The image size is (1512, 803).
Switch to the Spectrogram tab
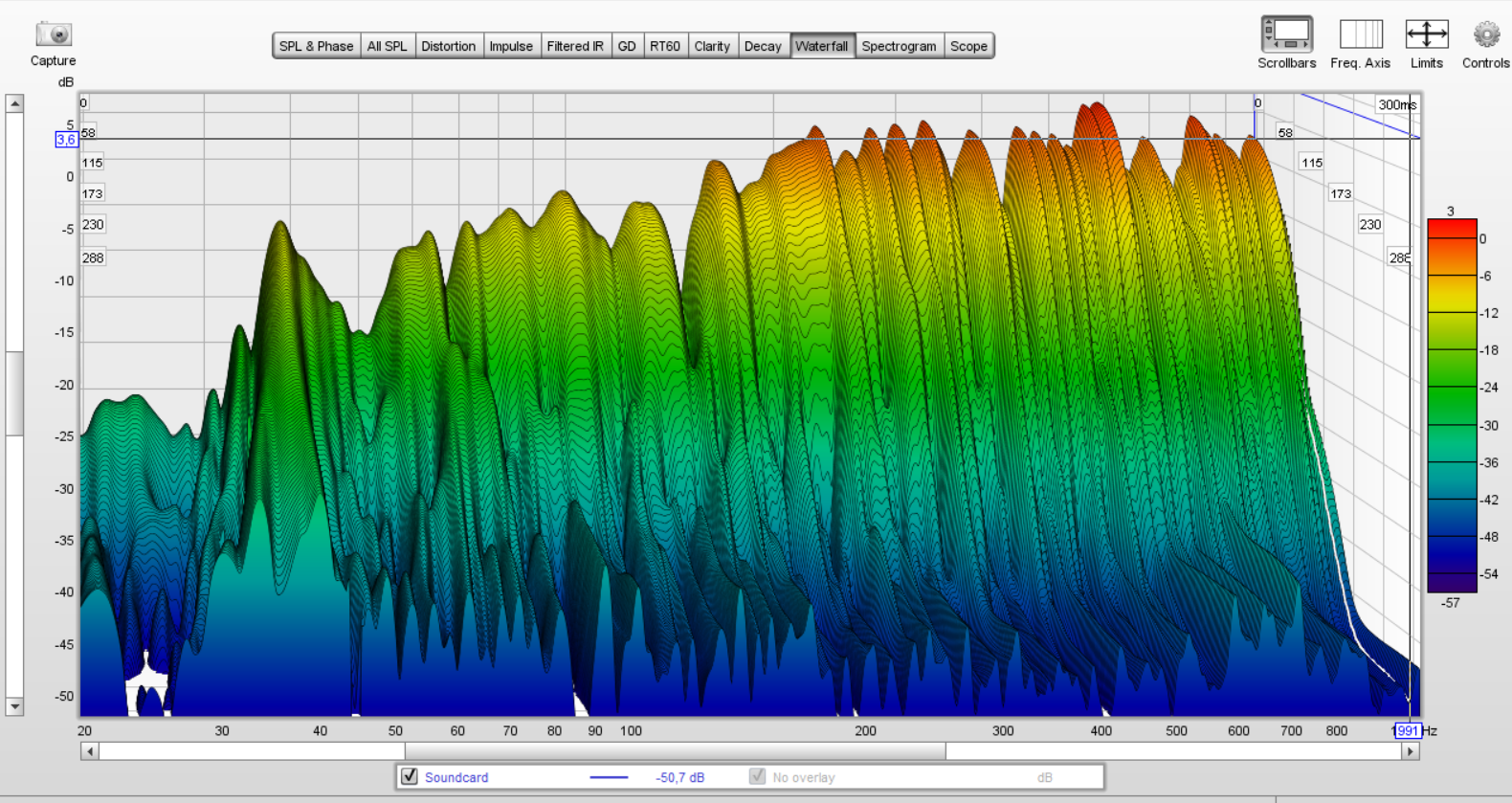click(x=899, y=46)
